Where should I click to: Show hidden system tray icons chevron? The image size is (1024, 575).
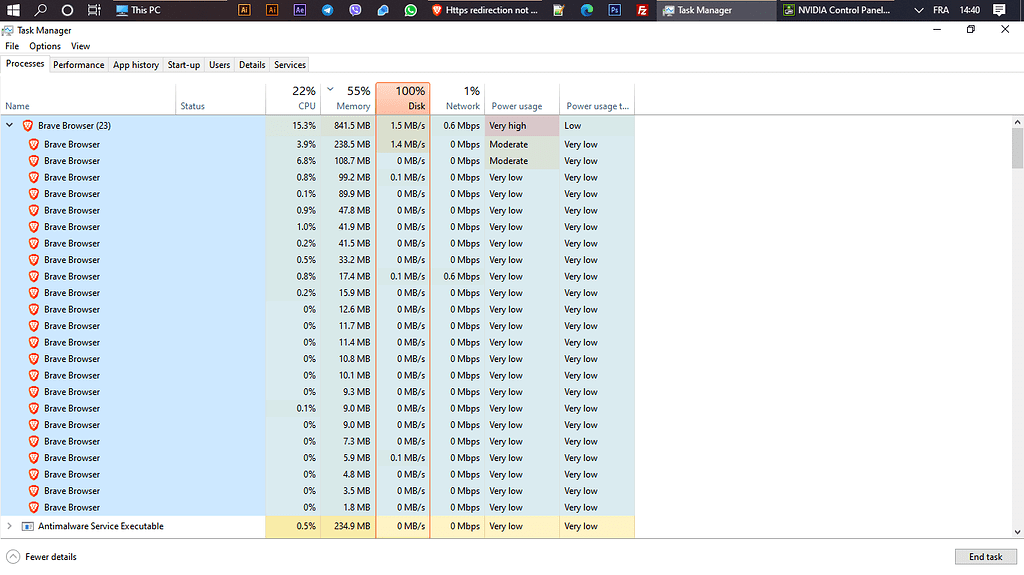[918, 10]
